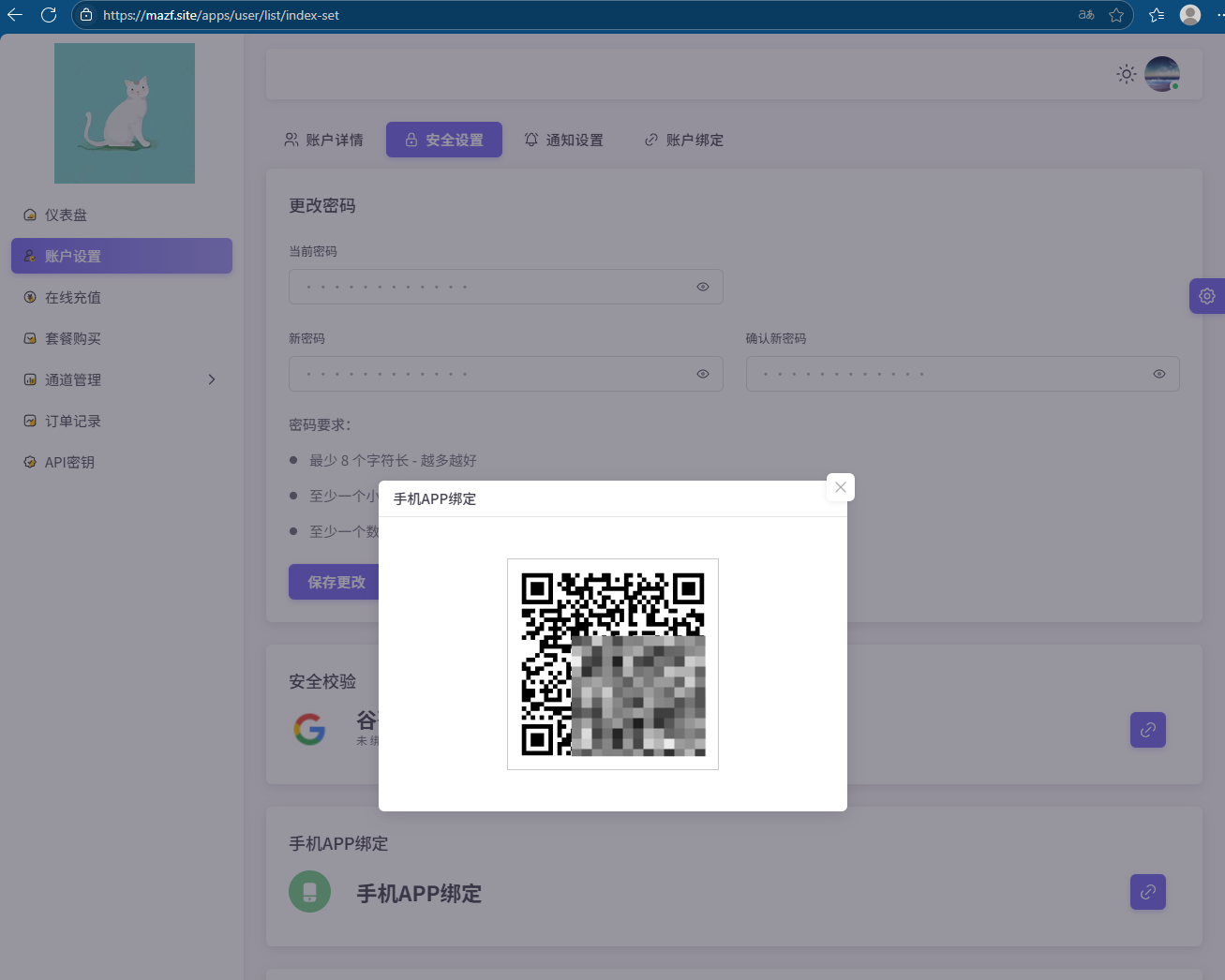
Task: Click green phone icon for 手机APP绑定
Action: [310, 892]
